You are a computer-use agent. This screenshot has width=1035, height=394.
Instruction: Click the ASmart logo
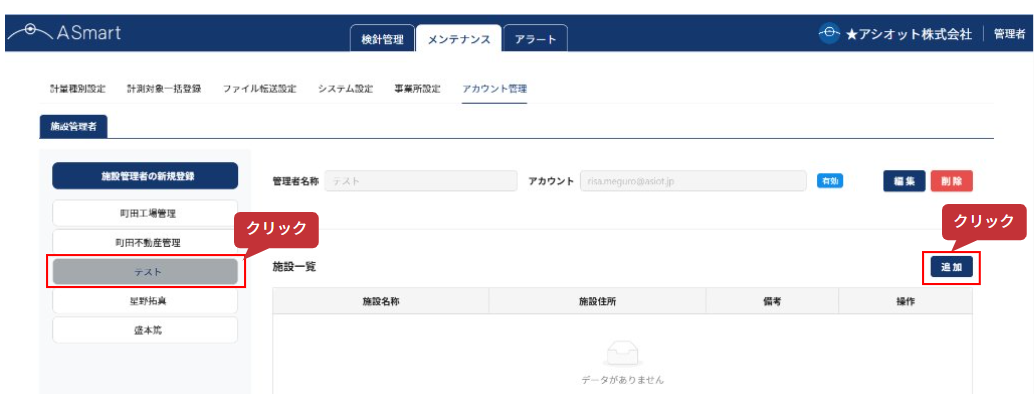64,33
